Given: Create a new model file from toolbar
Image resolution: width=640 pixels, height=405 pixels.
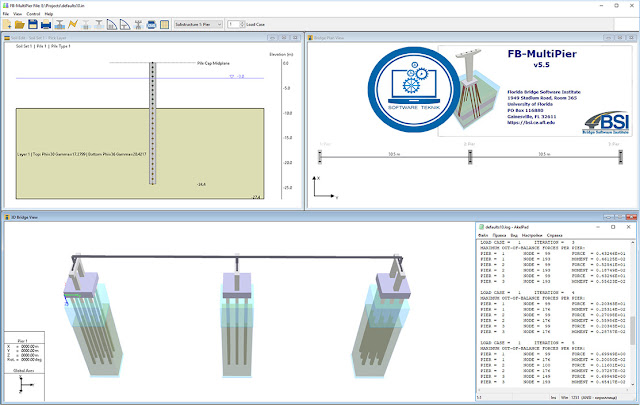Looking at the screenshot, I should (x=7, y=24).
